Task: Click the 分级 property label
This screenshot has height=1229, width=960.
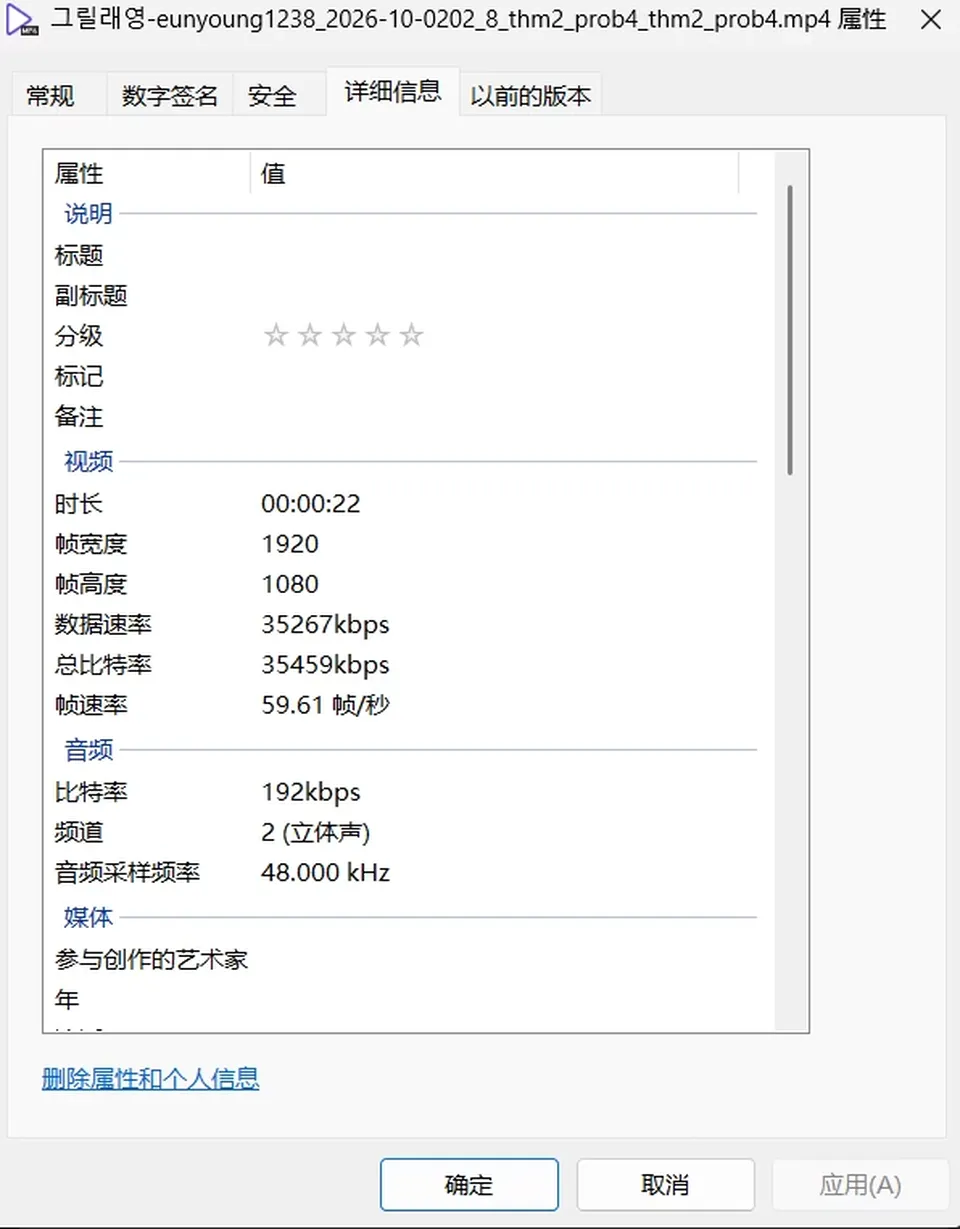Action: [x=79, y=336]
